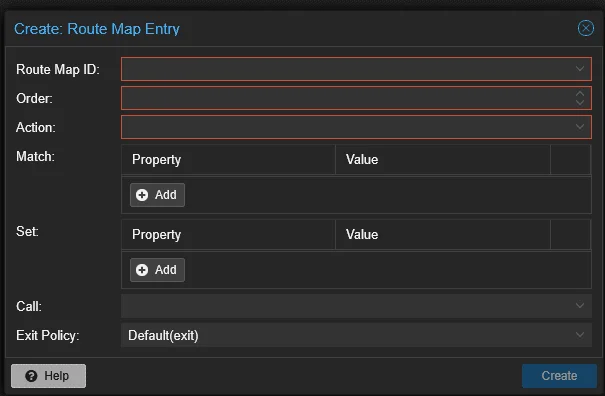Click the Route Map ID label
This screenshot has height=396, width=605.
point(58,69)
